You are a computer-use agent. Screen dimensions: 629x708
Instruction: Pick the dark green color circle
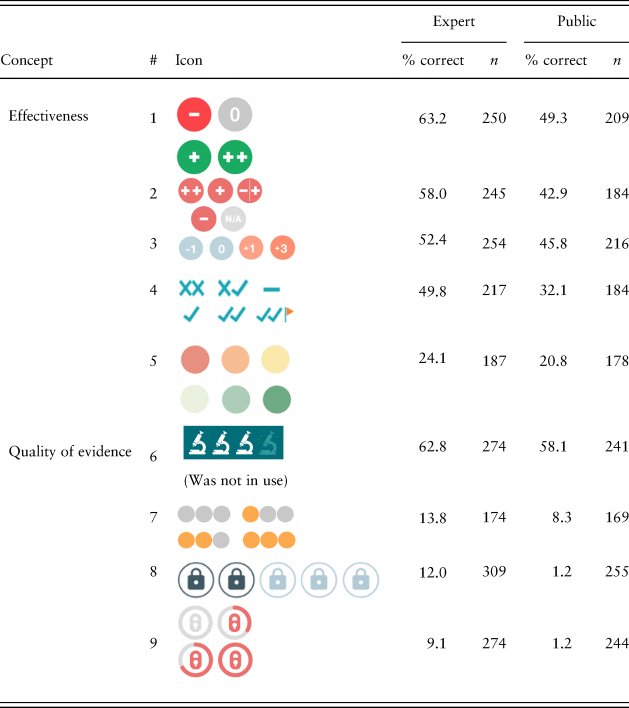pos(277,400)
